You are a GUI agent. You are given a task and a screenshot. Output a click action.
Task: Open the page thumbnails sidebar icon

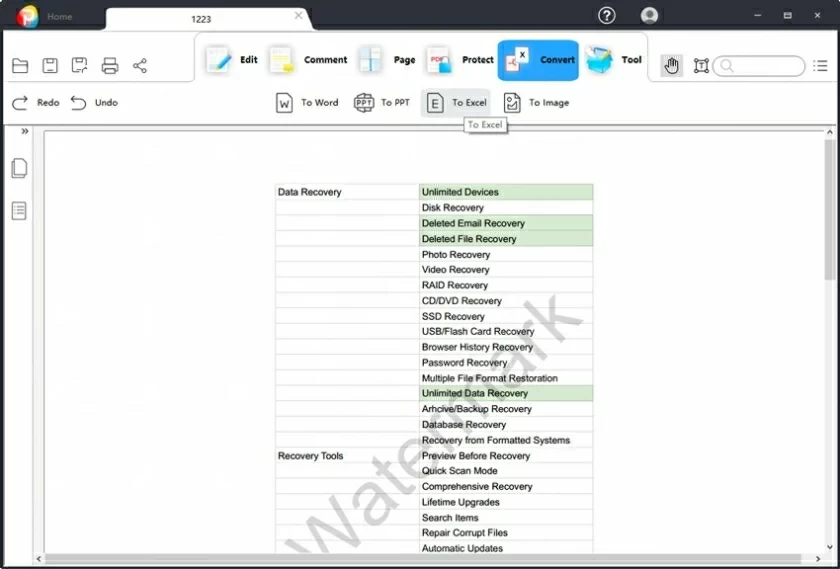[19, 168]
